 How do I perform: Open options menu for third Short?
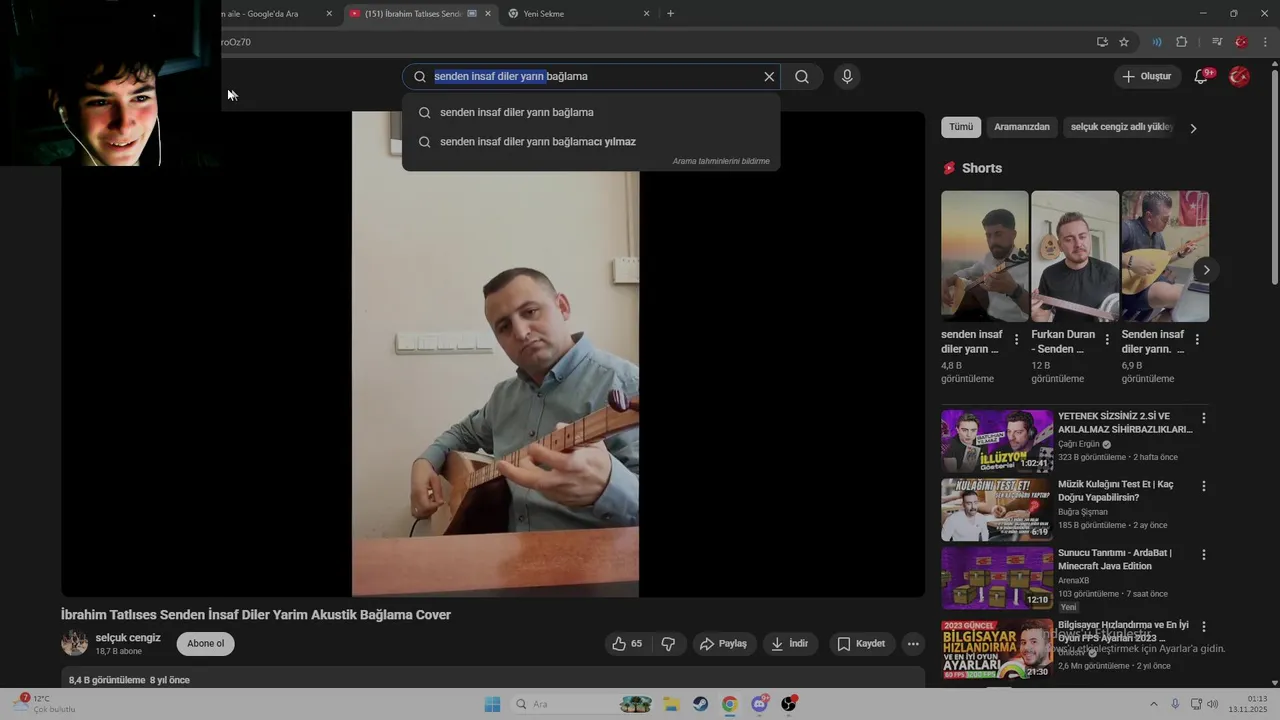click(x=1197, y=340)
